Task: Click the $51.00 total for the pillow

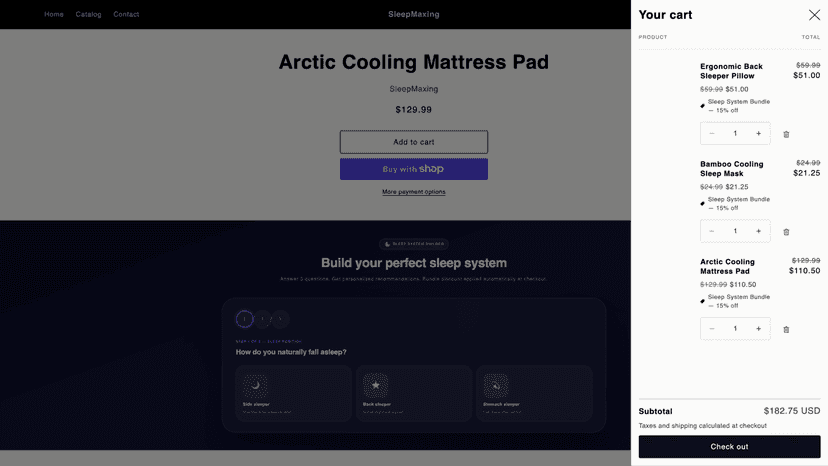Action: click(x=806, y=76)
